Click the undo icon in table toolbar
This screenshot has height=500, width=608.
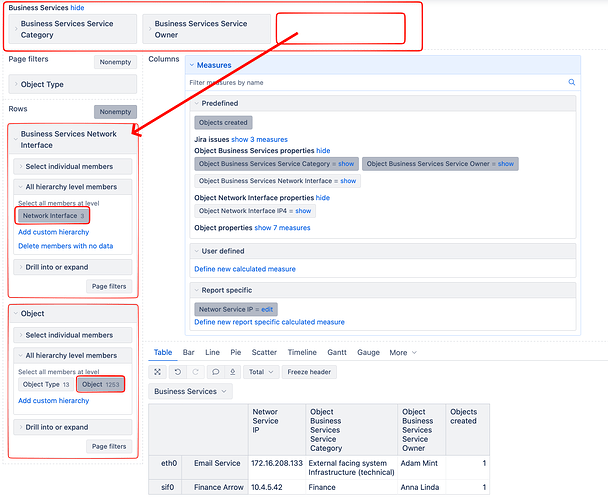pos(178,372)
